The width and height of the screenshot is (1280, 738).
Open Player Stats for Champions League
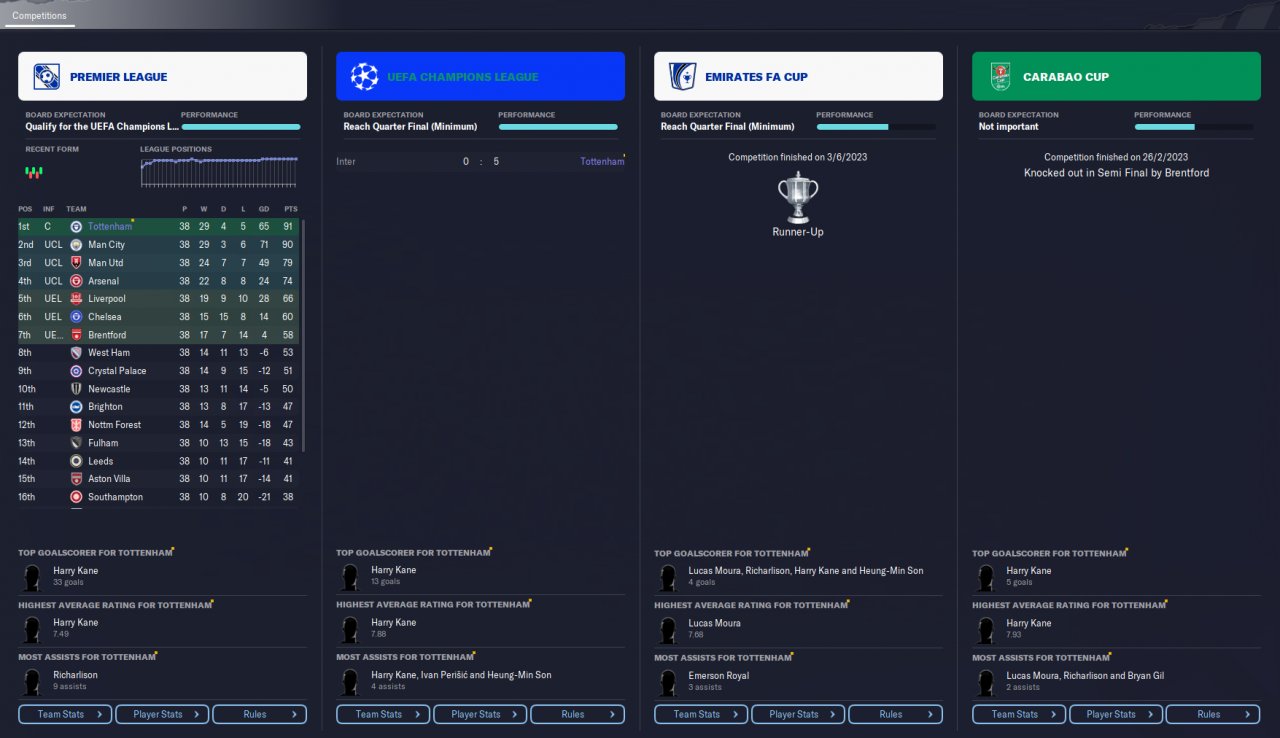480,714
